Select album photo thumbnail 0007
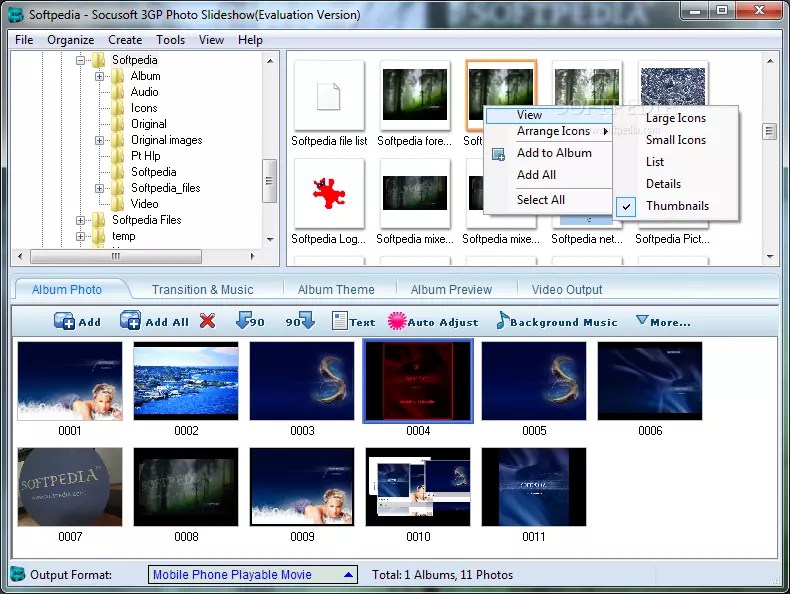 pos(70,487)
